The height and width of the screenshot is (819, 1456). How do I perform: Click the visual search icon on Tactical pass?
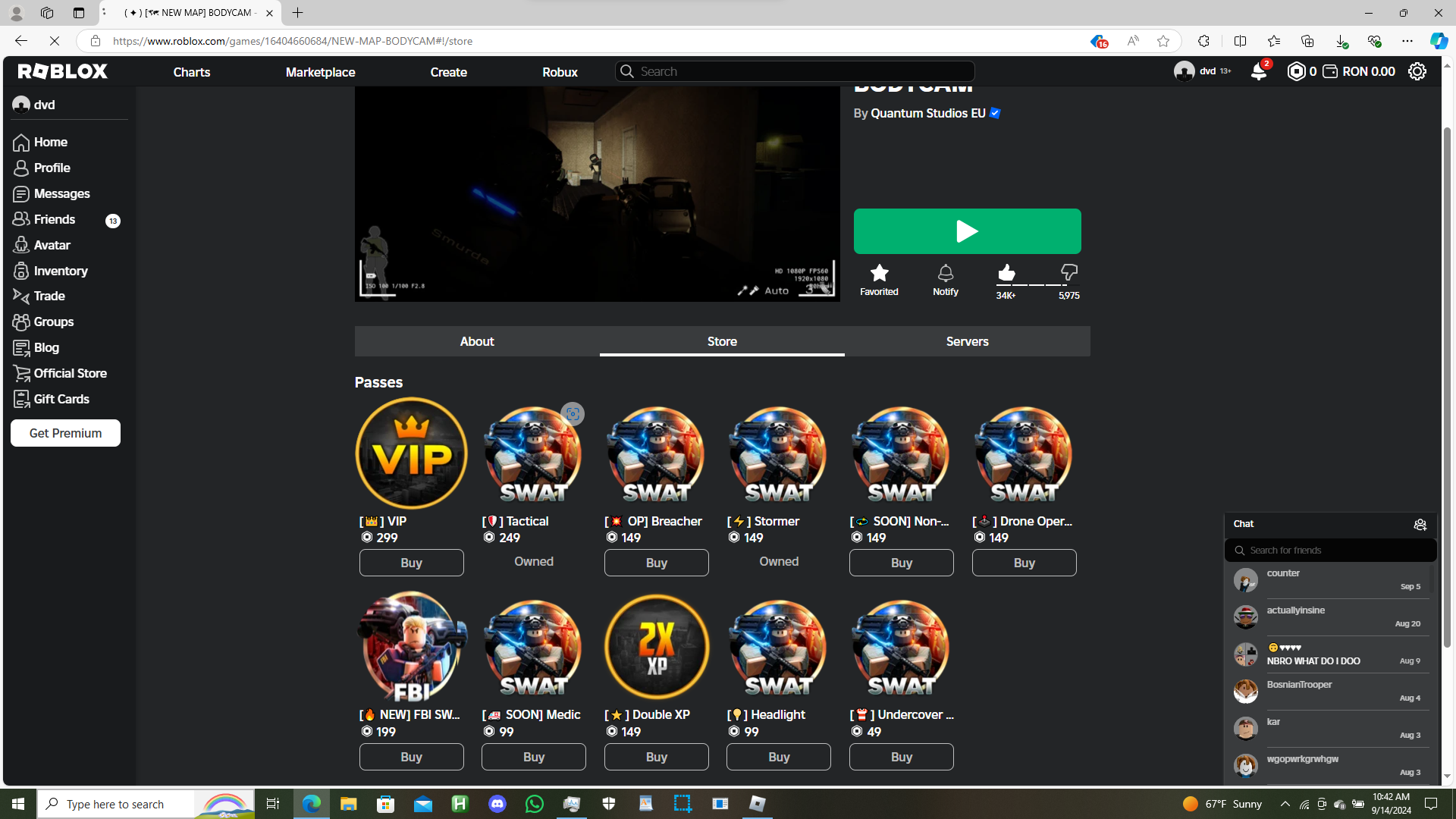tap(573, 414)
